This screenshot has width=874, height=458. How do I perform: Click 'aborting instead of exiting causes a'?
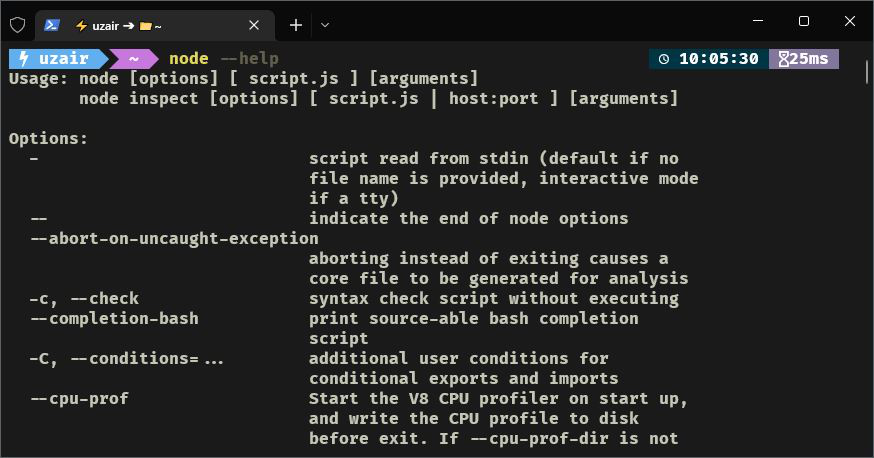point(489,259)
